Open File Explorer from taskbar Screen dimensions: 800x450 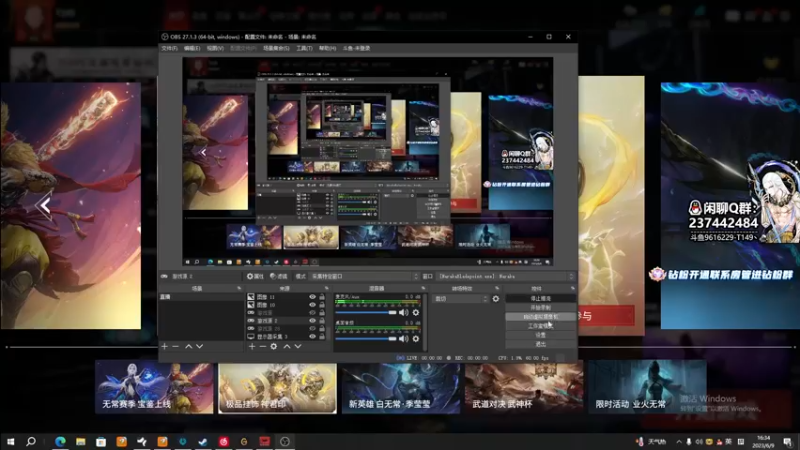(x=81, y=441)
